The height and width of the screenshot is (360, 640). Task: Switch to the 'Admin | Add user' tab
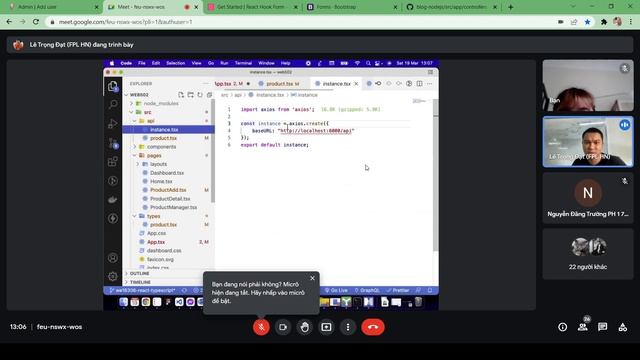pos(53,7)
